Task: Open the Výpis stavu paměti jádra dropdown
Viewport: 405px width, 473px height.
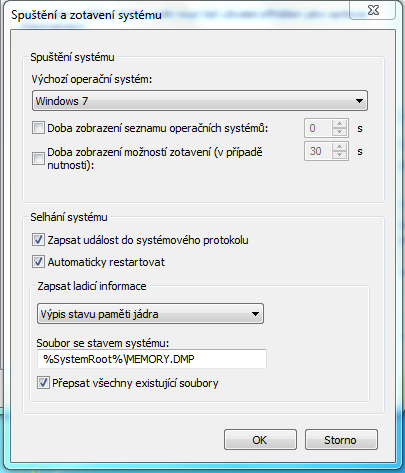Action: click(x=150, y=314)
